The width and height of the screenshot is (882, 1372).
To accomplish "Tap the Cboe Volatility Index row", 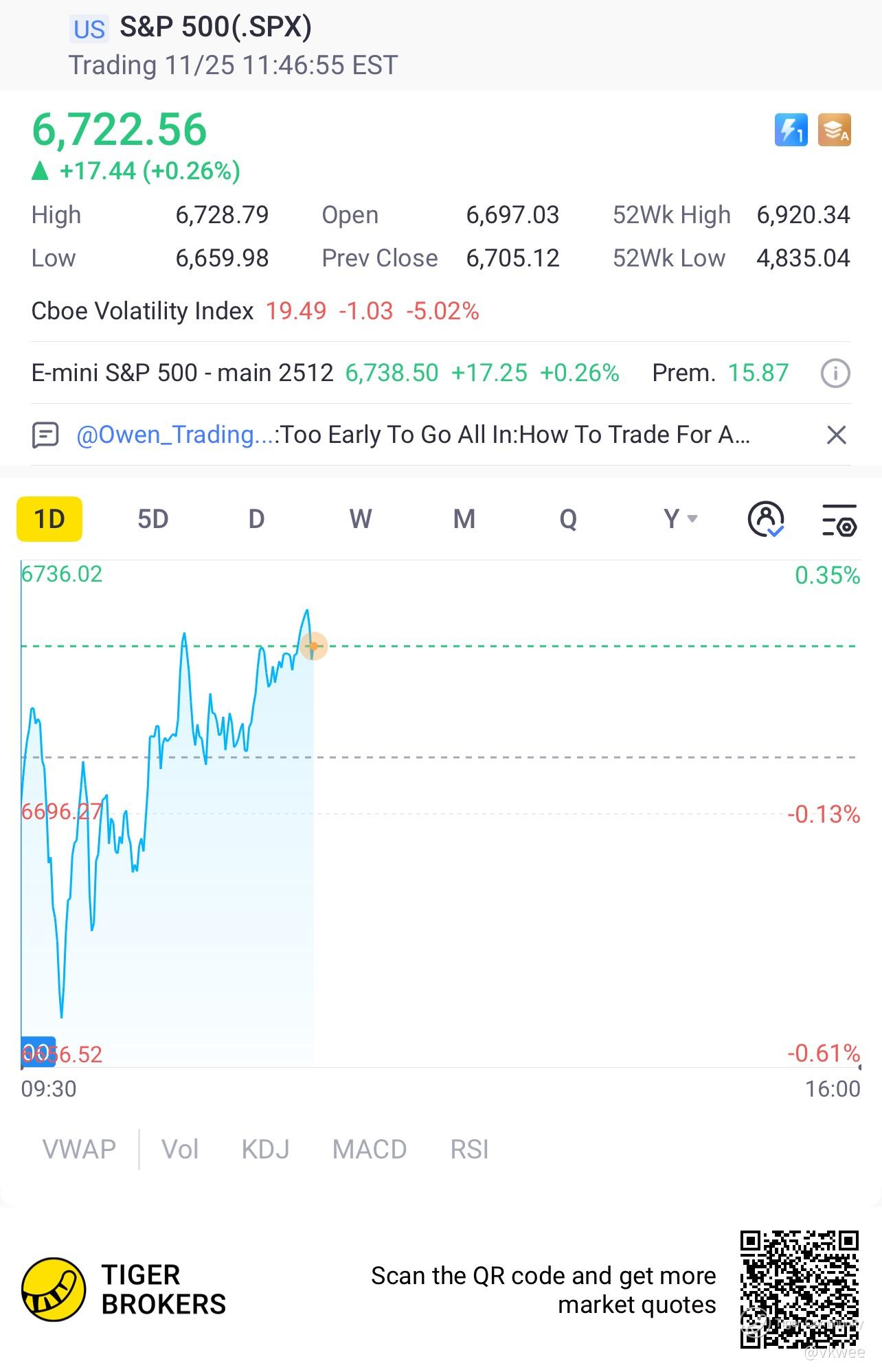I will (255, 312).
